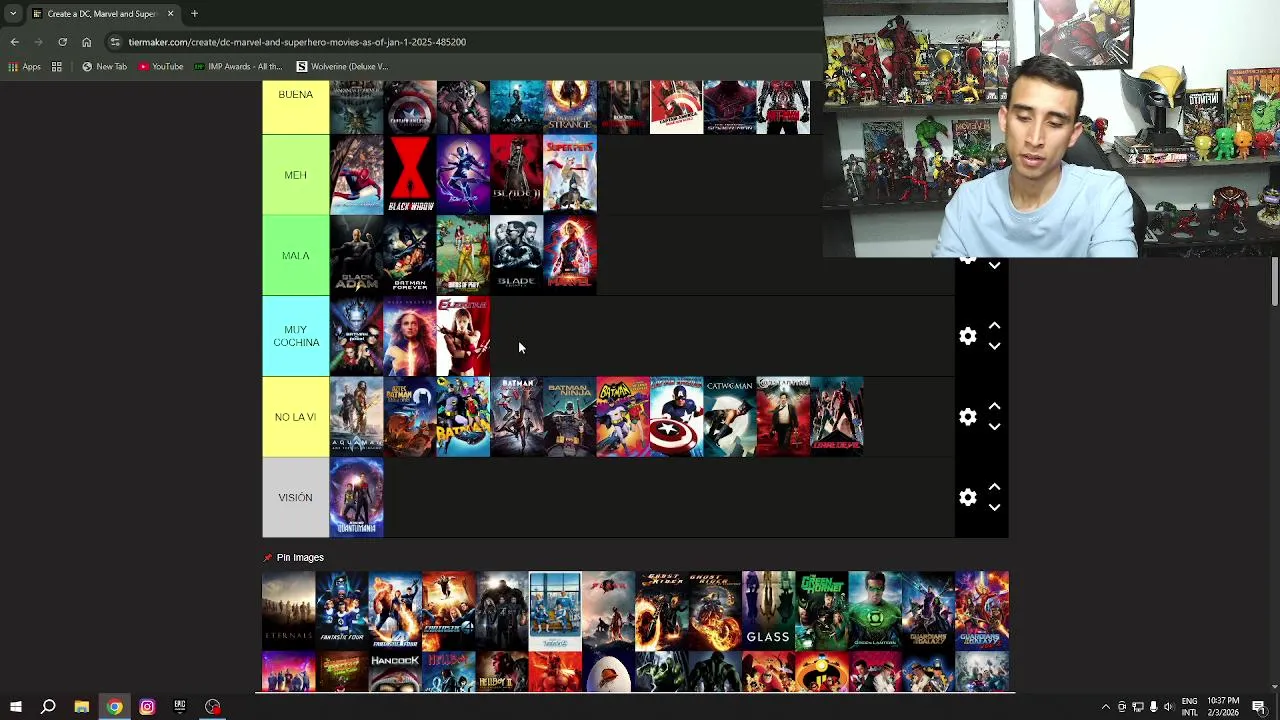Switch to Create a DC, Marvel tab
Viewport: 1280px width, 720px height.
point(102,14)
